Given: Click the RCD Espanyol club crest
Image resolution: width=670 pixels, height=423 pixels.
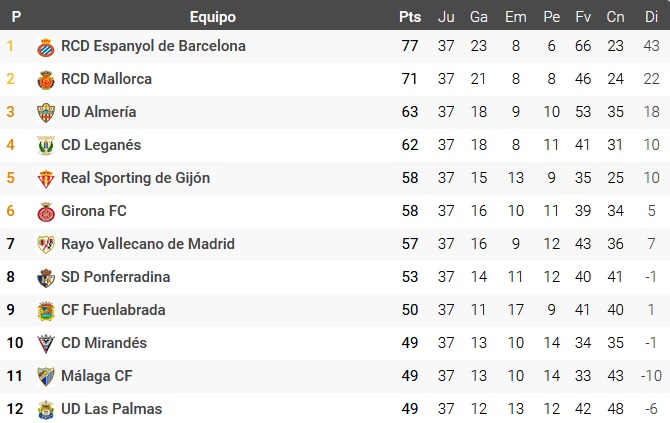Looking at the screenshot, I should click(x=45, y=46).
